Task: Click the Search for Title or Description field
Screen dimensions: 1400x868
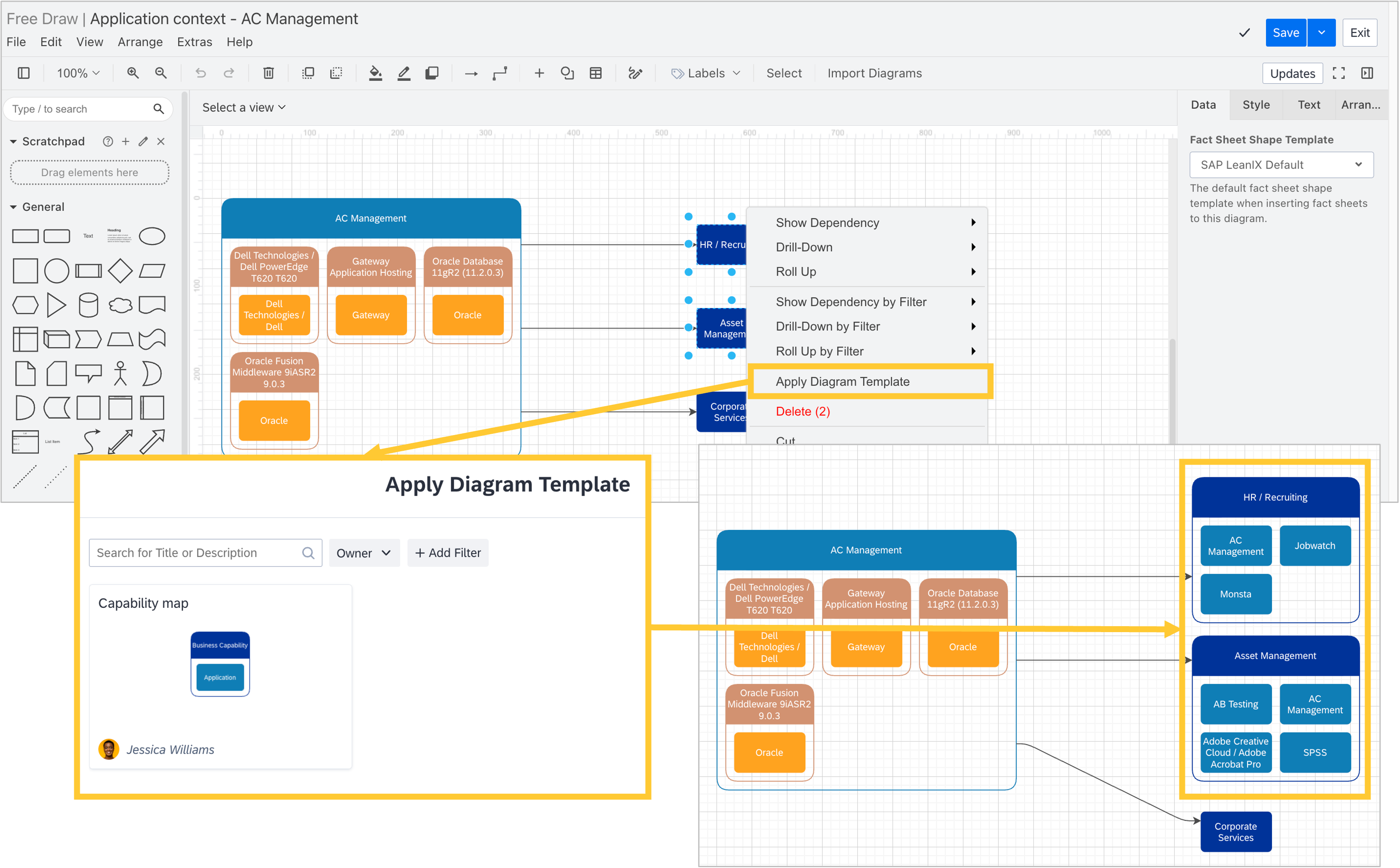Action: [x=195, y=553]
